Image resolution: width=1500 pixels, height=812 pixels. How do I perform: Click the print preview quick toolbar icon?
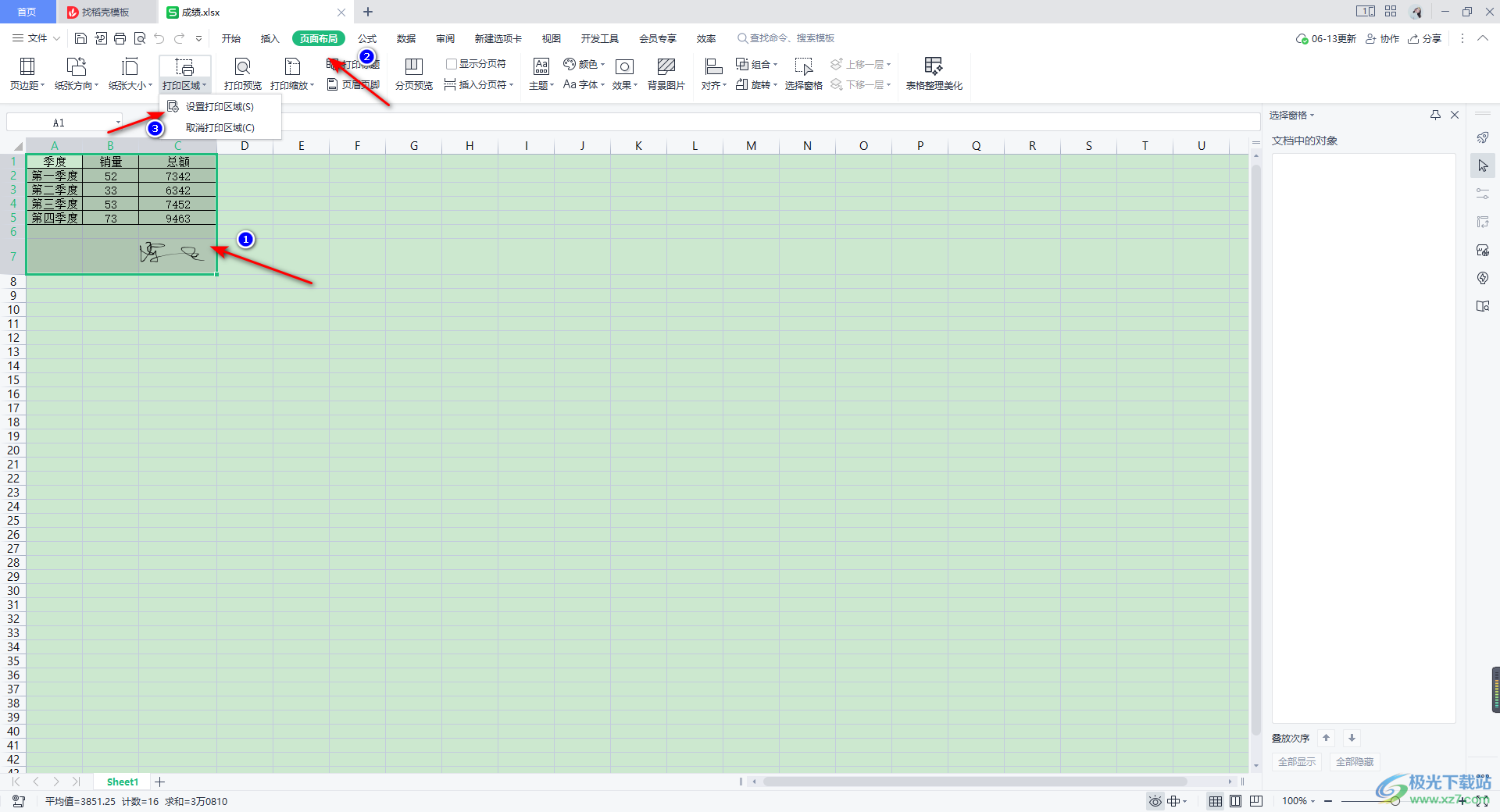(140, 38)
